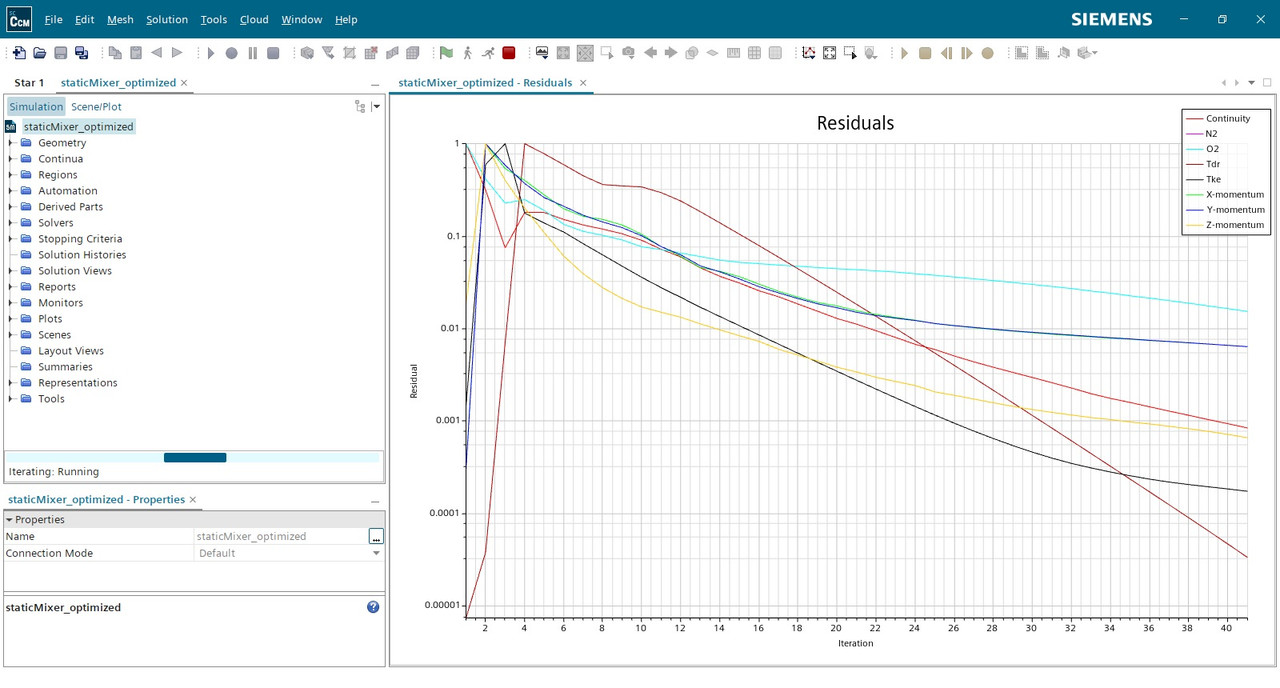This screenshot has height=688, width=1280.
Task: Click the plot data-focus chart icon
Action: (808, 53)
